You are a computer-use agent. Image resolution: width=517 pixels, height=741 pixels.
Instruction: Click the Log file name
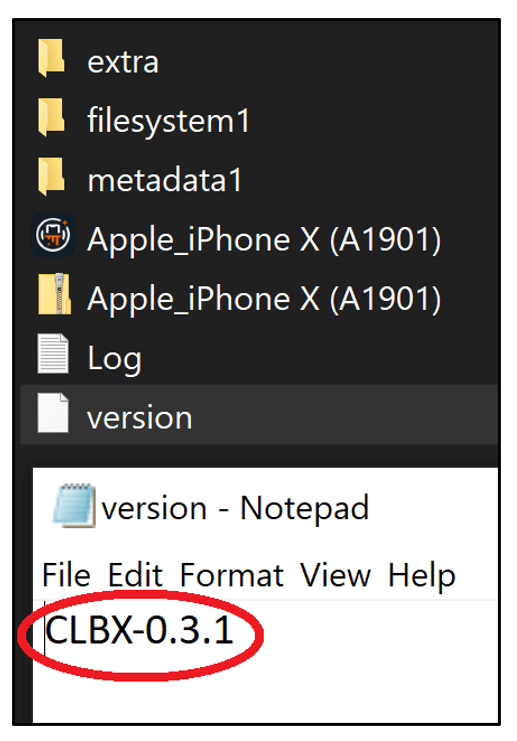tap(114, 359)
